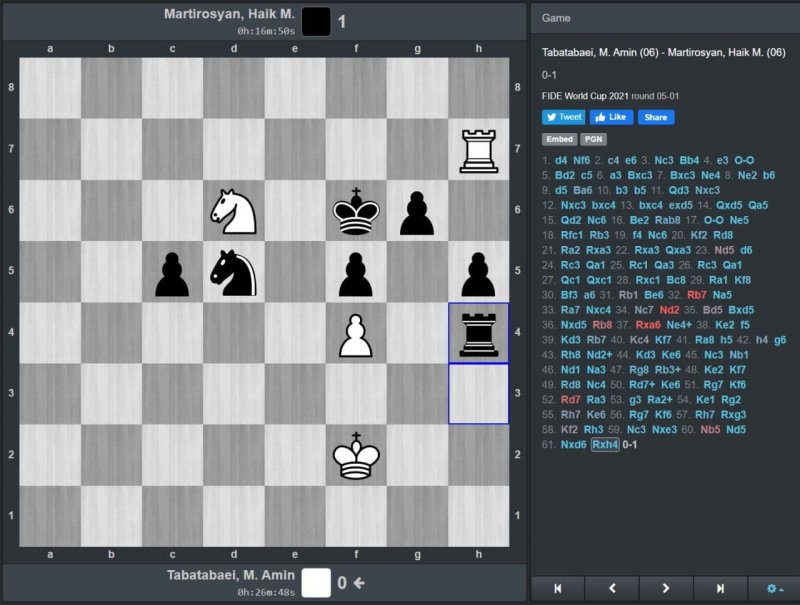Go to final move Rxh4 in move list
Screen dimensions: 800x605
pos(604,444)
